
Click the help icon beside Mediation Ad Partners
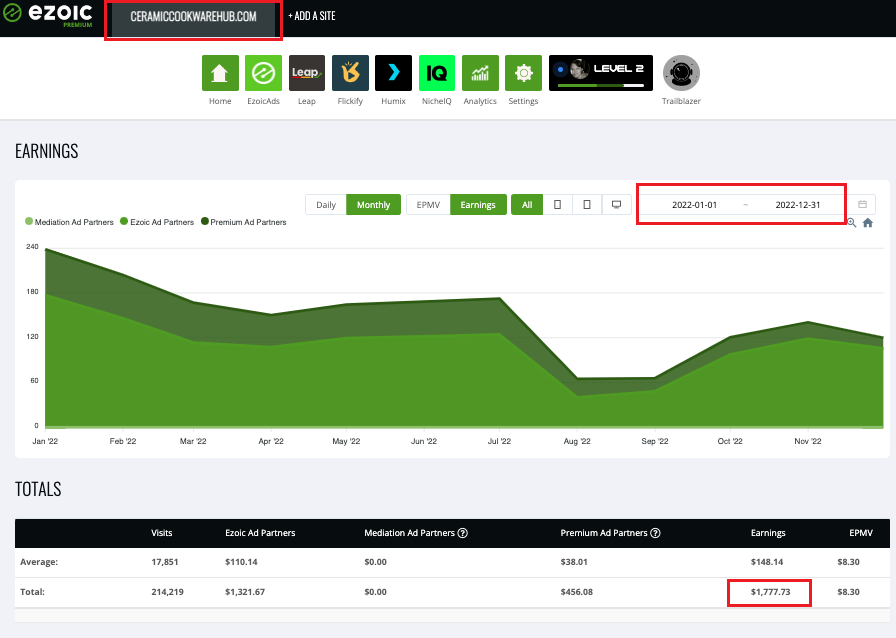point(463,533)
